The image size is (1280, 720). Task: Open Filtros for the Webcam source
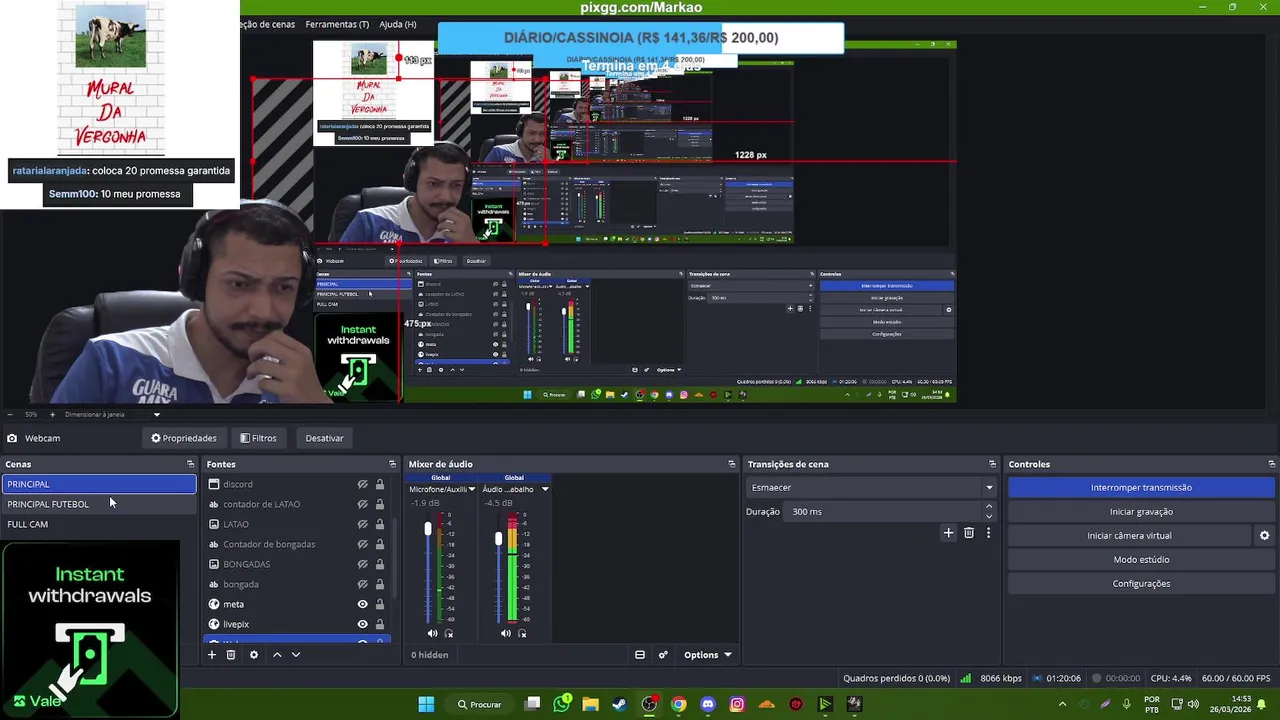pyautogui.click(x=258, y=438)
